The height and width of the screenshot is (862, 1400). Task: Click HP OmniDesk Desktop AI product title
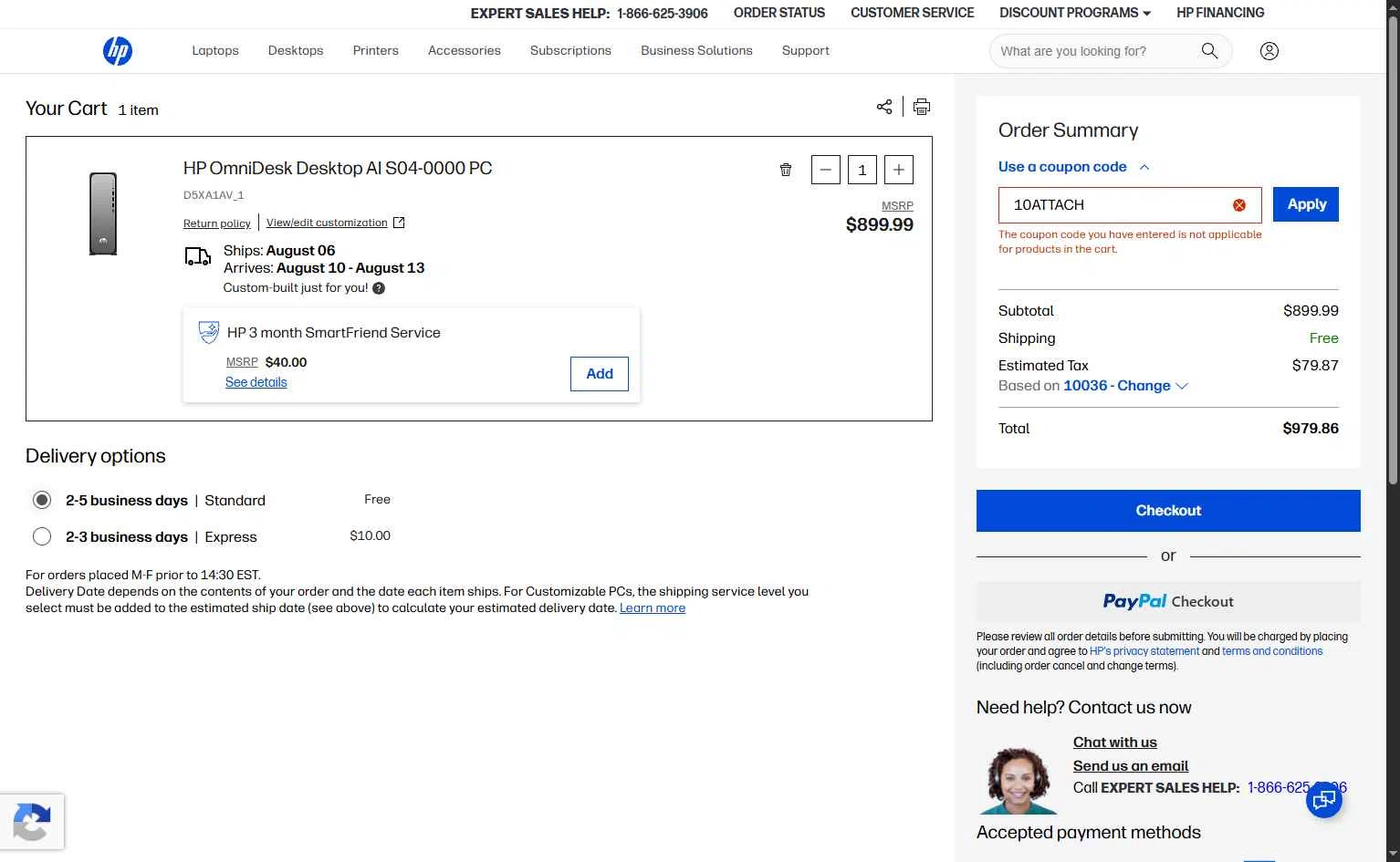(x=338, y=168)
